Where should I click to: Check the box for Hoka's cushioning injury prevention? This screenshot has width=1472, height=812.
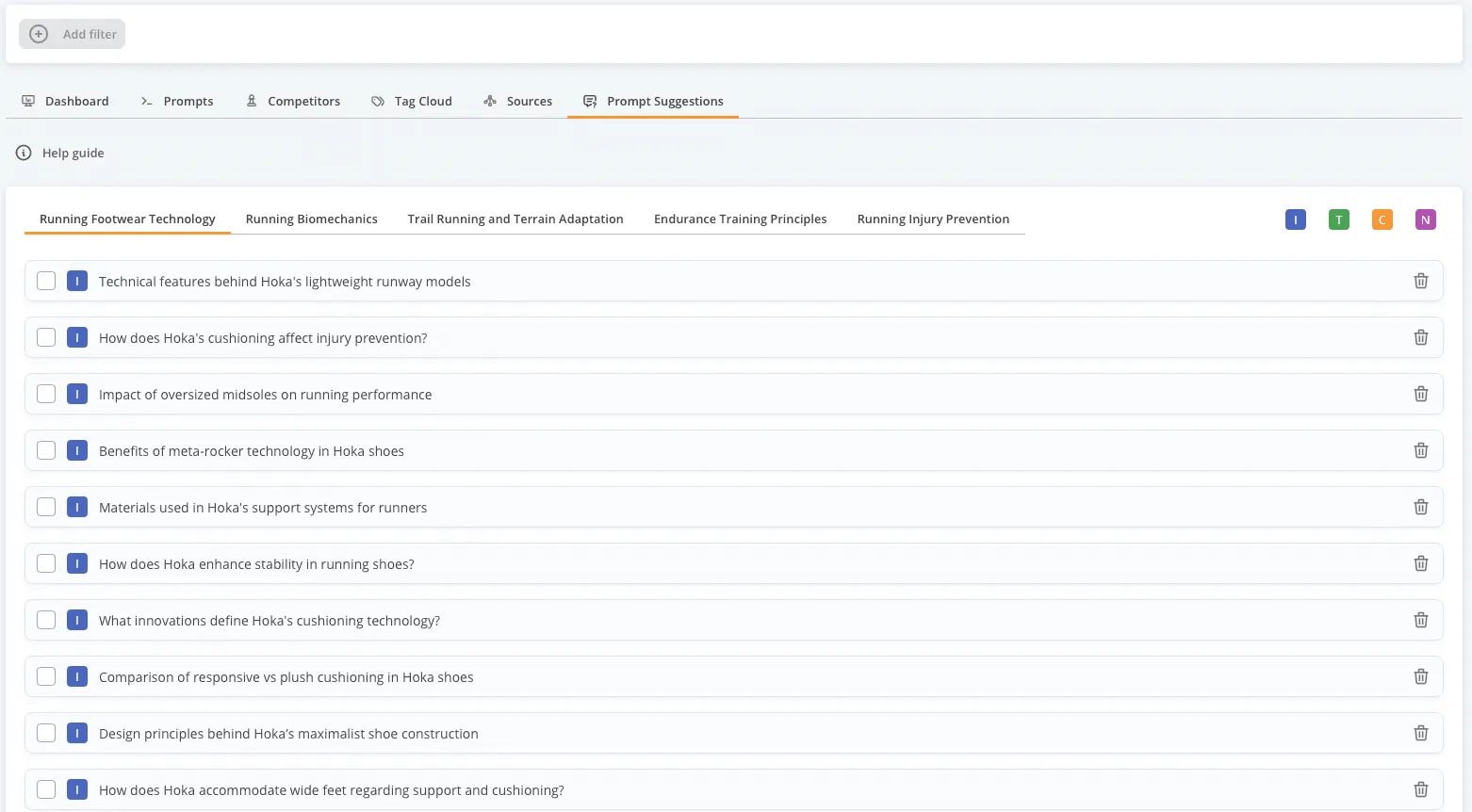pos(46,337)
